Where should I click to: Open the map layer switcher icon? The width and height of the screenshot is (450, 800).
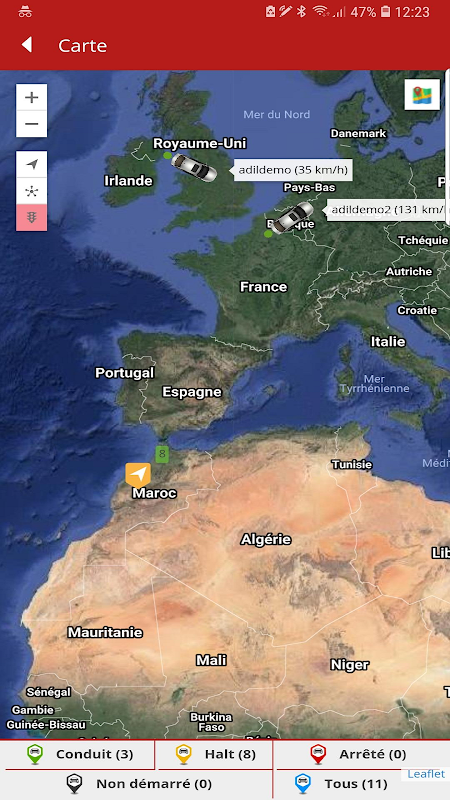coord(422,94)
